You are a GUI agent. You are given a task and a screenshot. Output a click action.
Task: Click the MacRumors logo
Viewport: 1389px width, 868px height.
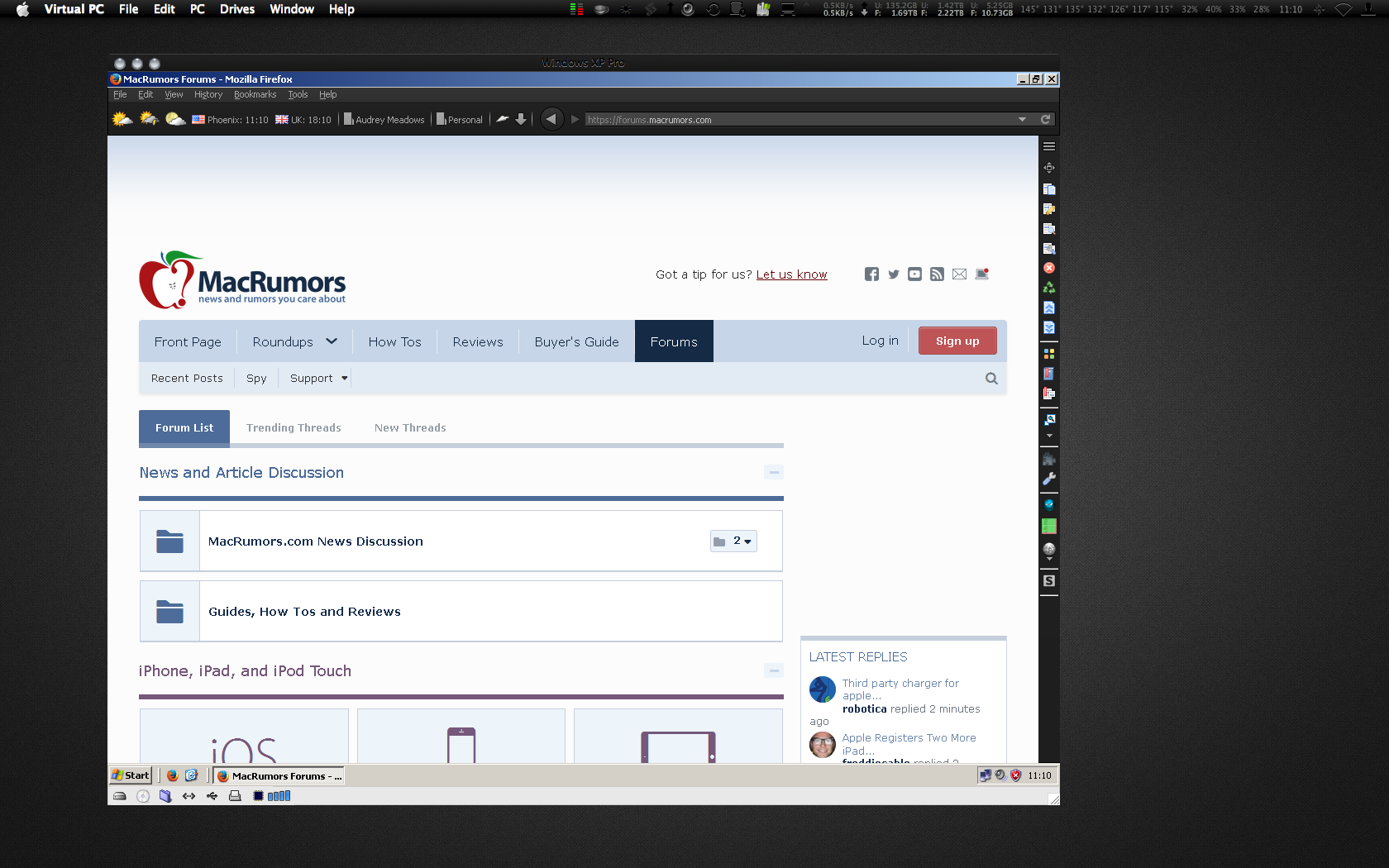[242, 280]
